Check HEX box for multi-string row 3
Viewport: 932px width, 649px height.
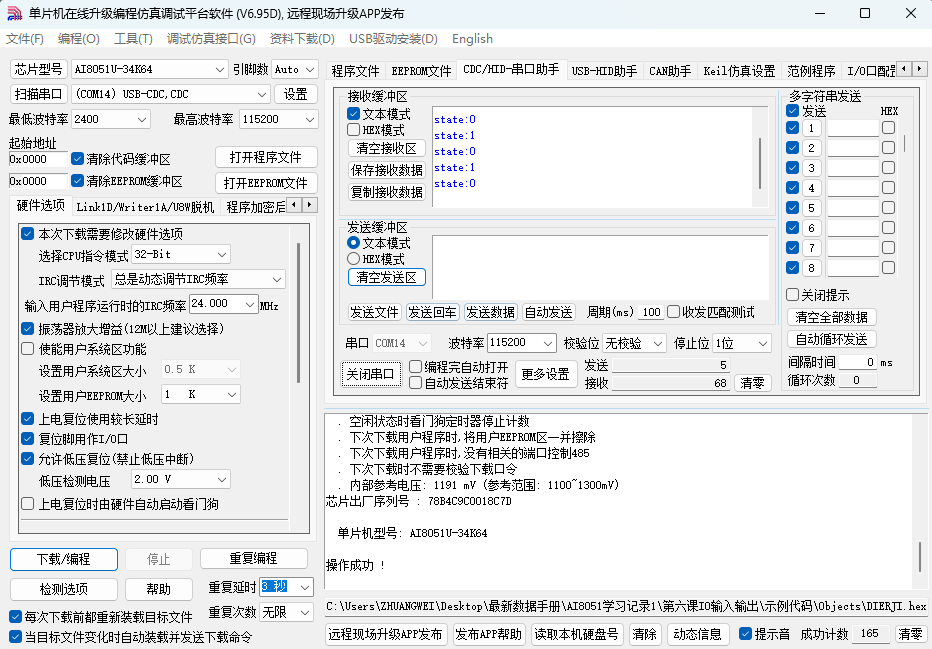tap(889, 168)
